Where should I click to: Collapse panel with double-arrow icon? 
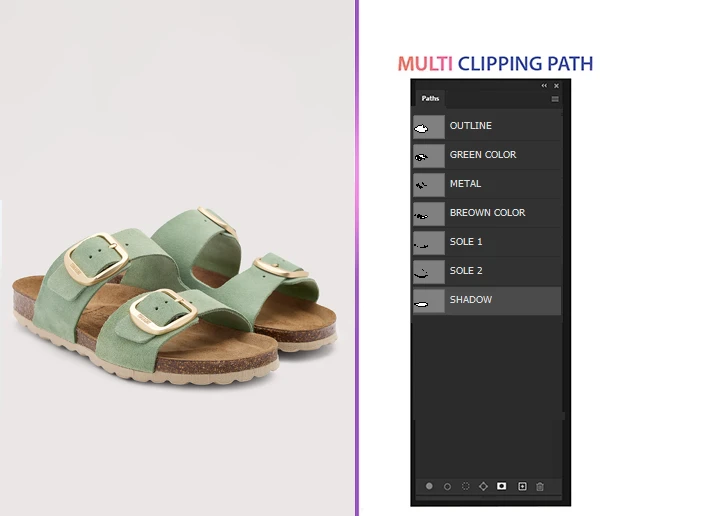click(544, 86)
